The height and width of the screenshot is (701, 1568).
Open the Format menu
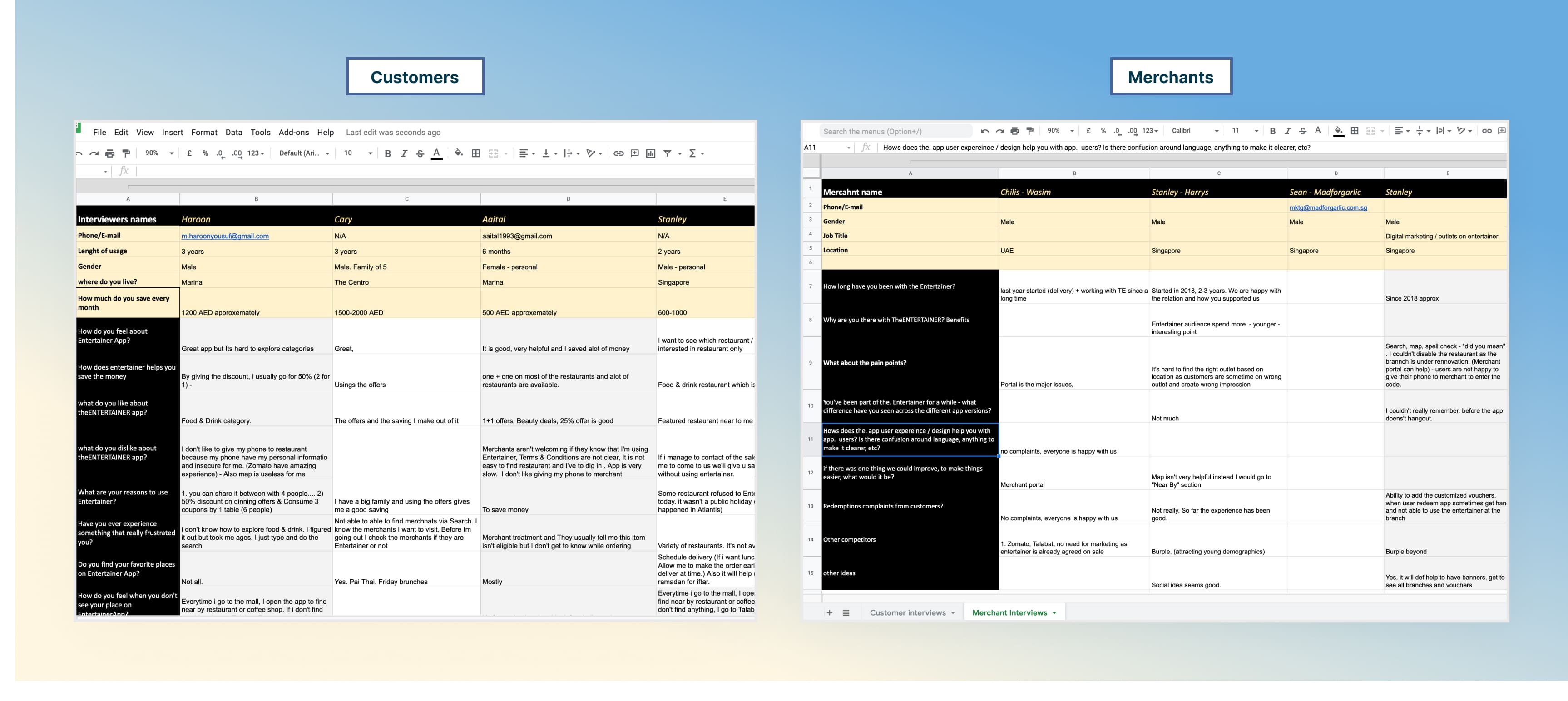coord(204,132)
